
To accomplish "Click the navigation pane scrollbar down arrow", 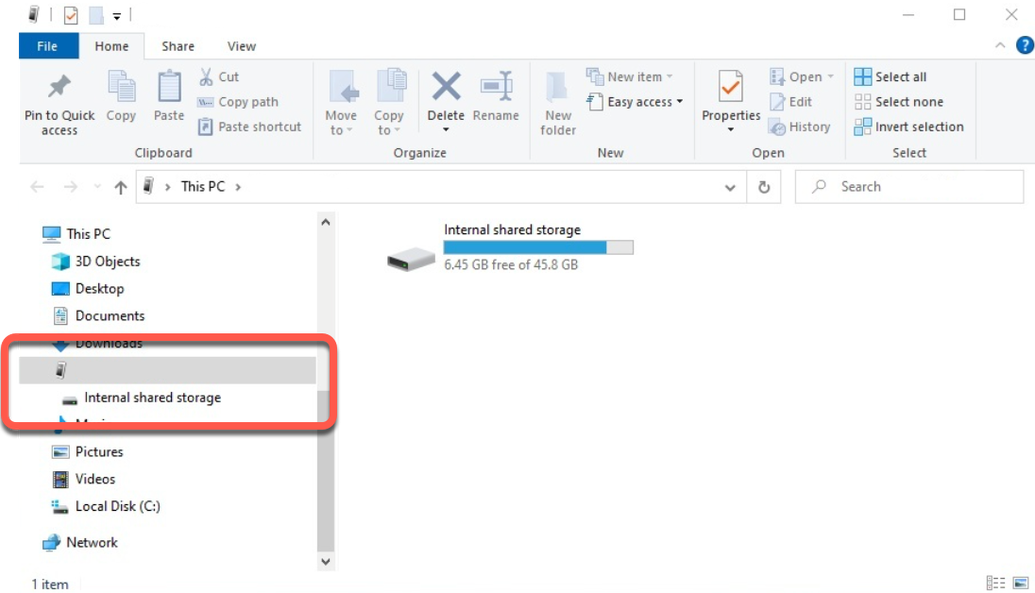I will (x=325, y=562).
